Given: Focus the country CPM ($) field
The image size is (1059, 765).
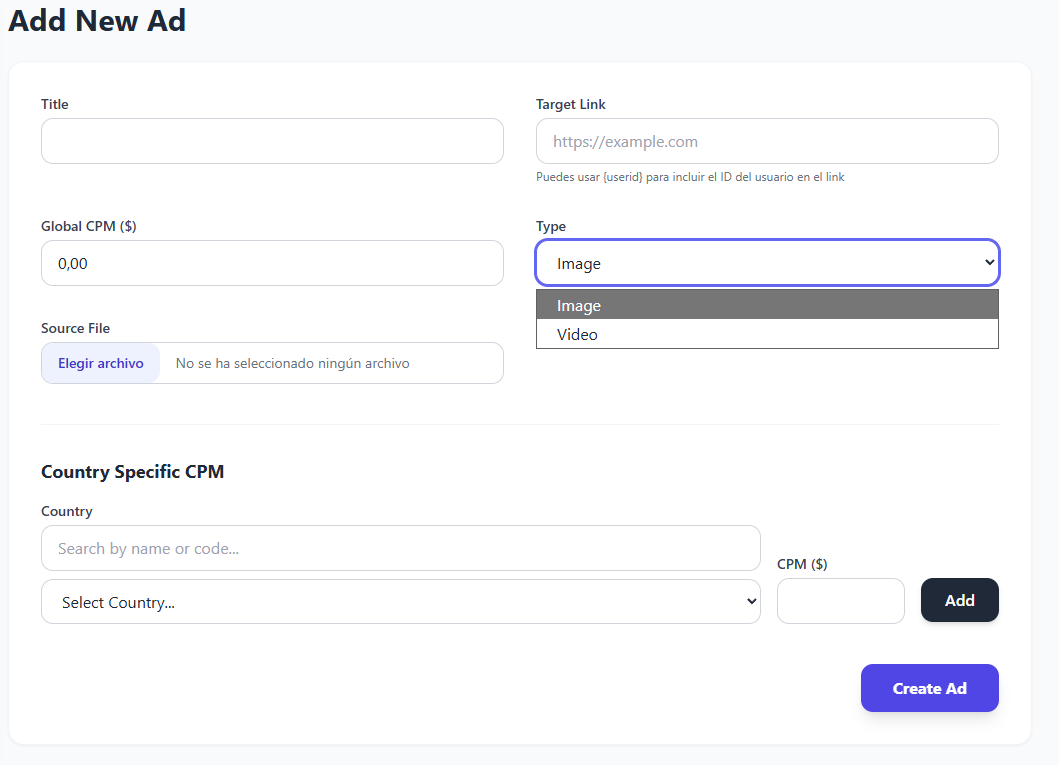Looking at the screenshot, I should tap(840, 601).
